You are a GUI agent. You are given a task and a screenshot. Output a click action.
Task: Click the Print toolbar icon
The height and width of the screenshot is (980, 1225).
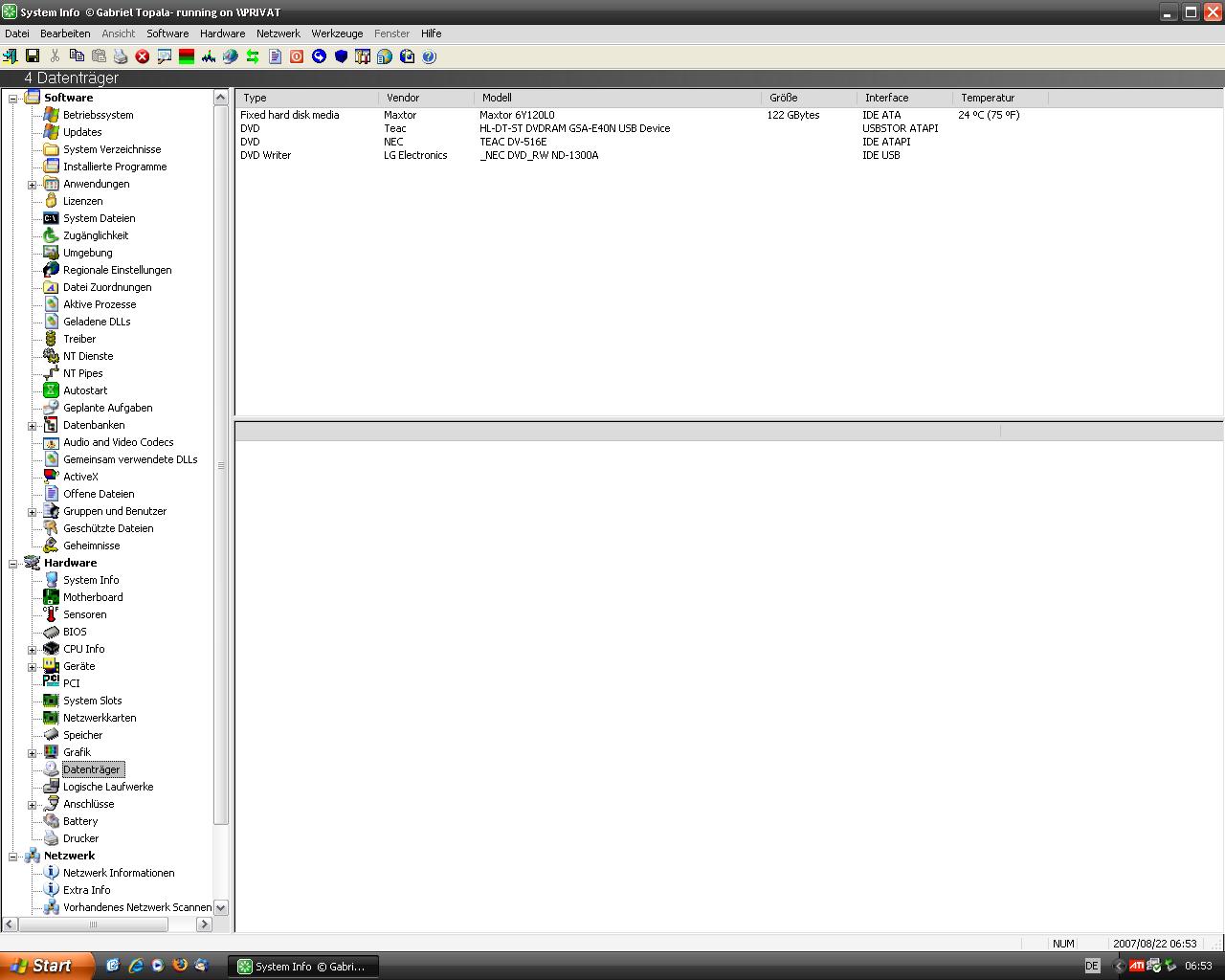[x=121, y=56]
